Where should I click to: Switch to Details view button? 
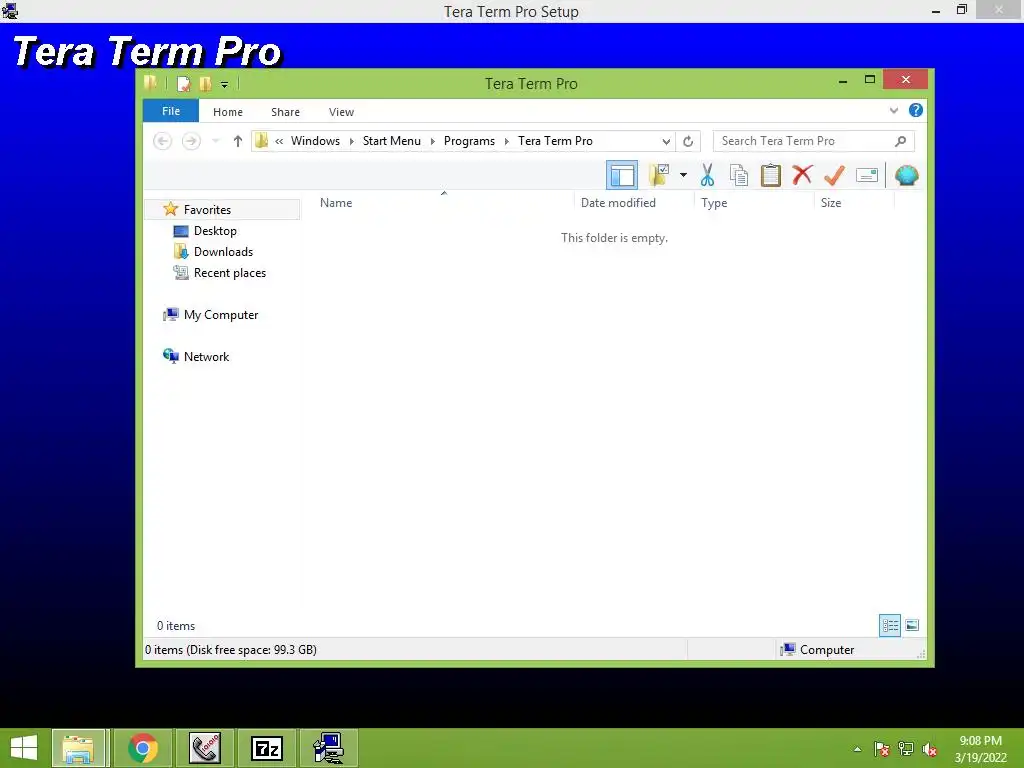889,626
